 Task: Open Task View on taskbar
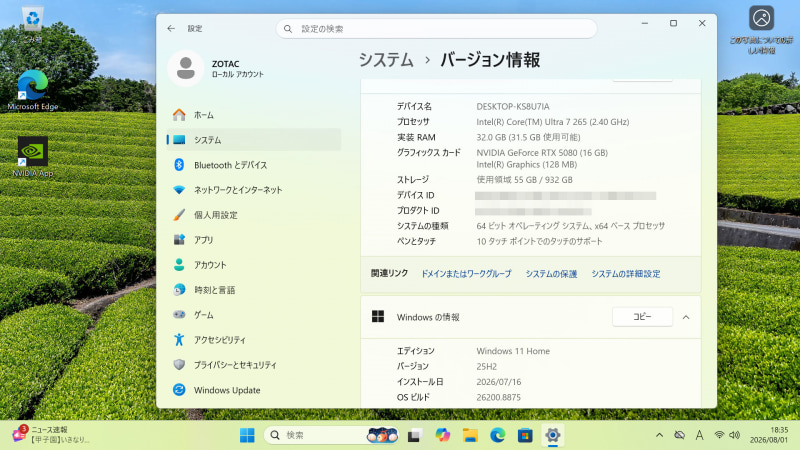pyautogui.click(x=414, y=435)
